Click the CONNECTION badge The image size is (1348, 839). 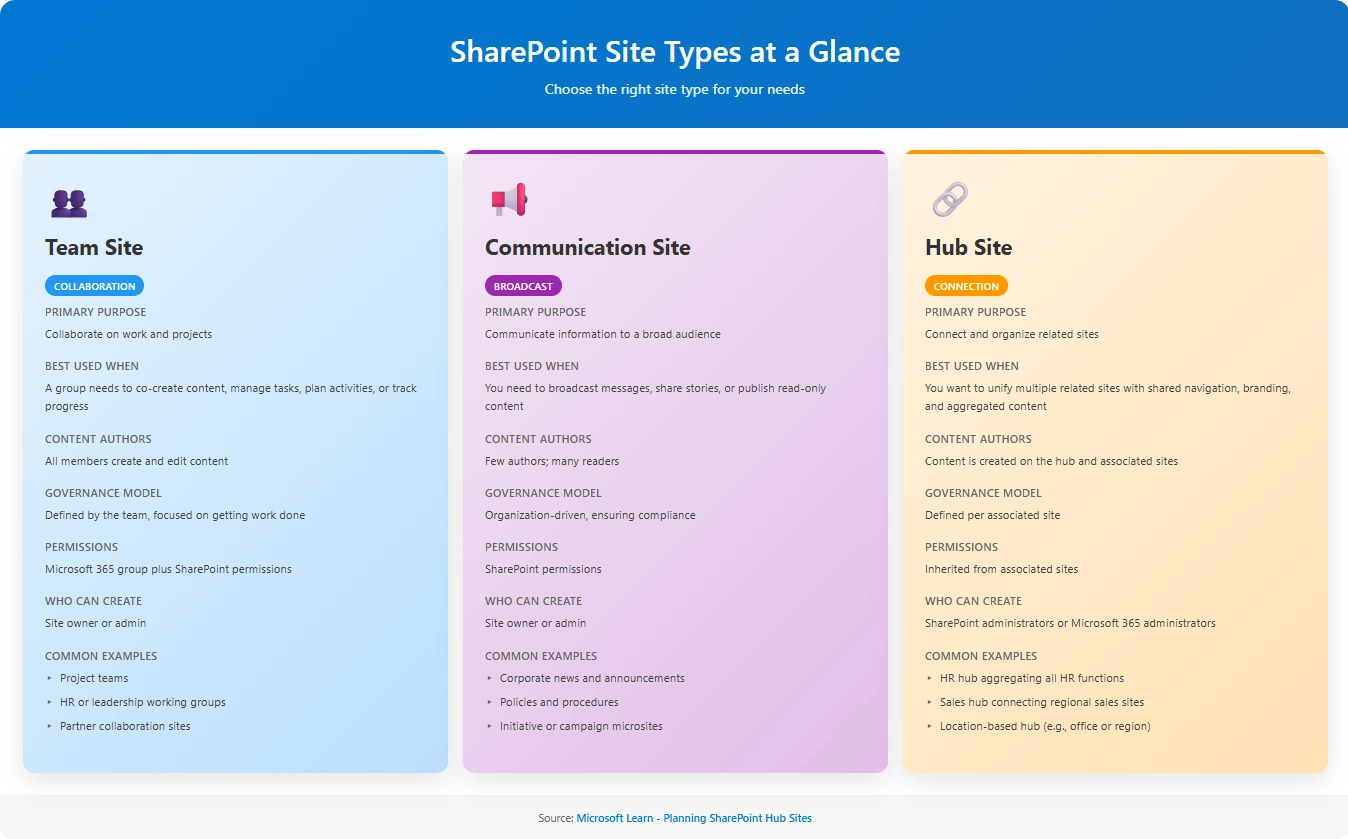[966, 286]
